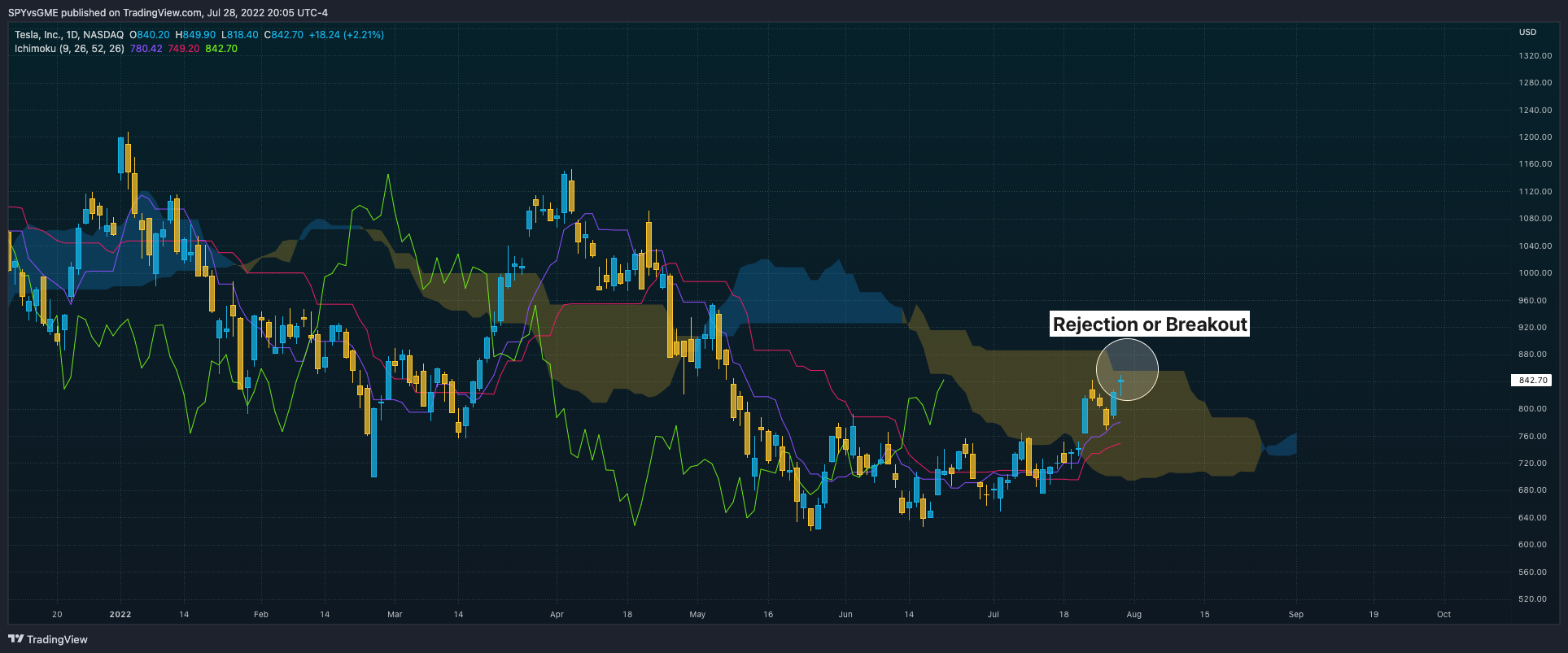
Task: Click the L818.40 low price value
Action: pyautogui.click(x=240, y=35)
